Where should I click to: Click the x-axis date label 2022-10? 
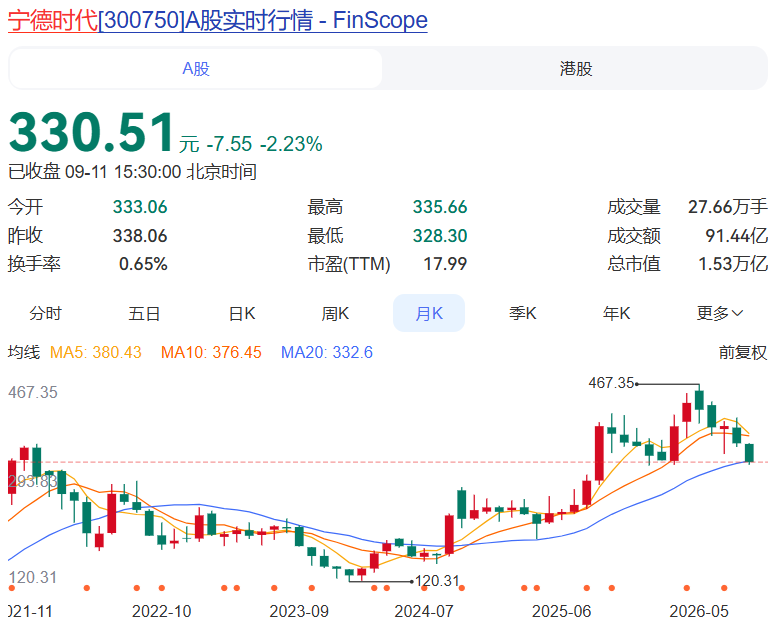162,611
